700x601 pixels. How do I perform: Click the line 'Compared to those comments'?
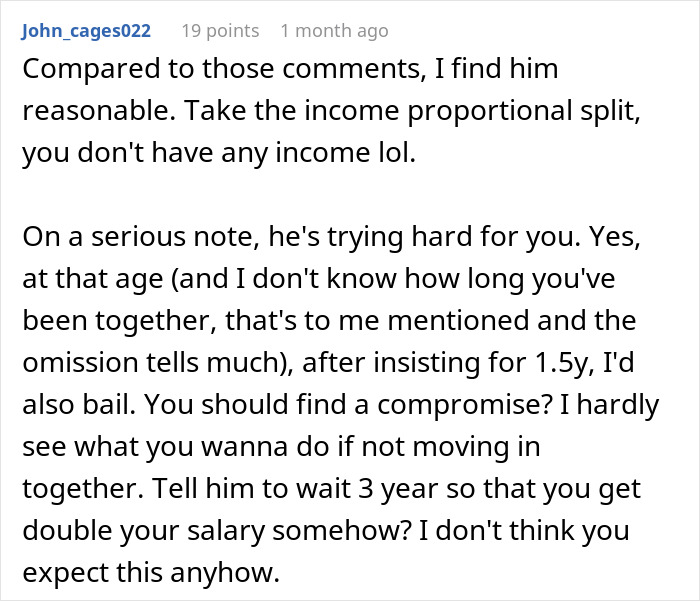[x=240, y=71]
